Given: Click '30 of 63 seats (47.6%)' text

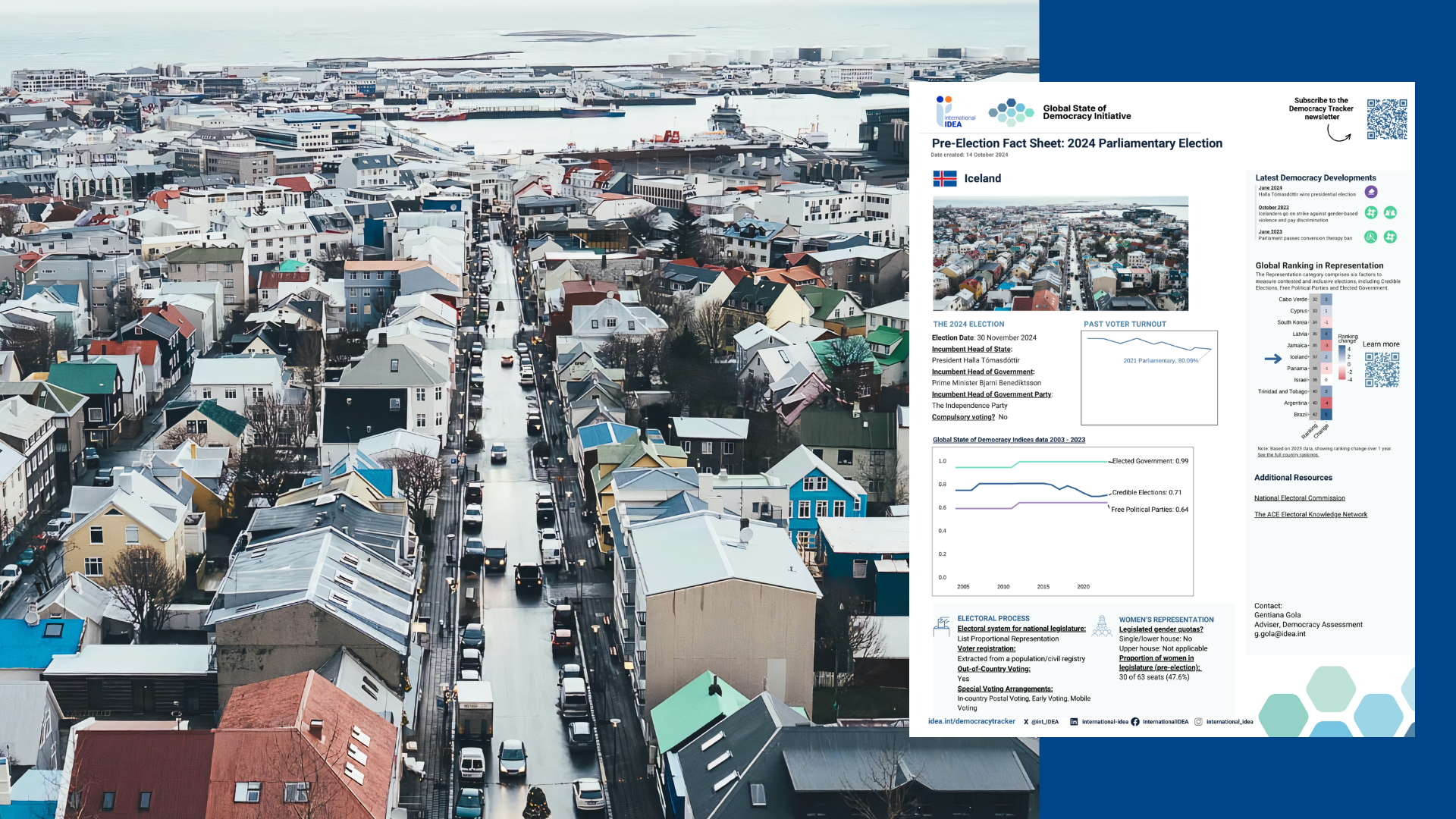Looking at the screenshot, I should click(x=1154, y=677).
